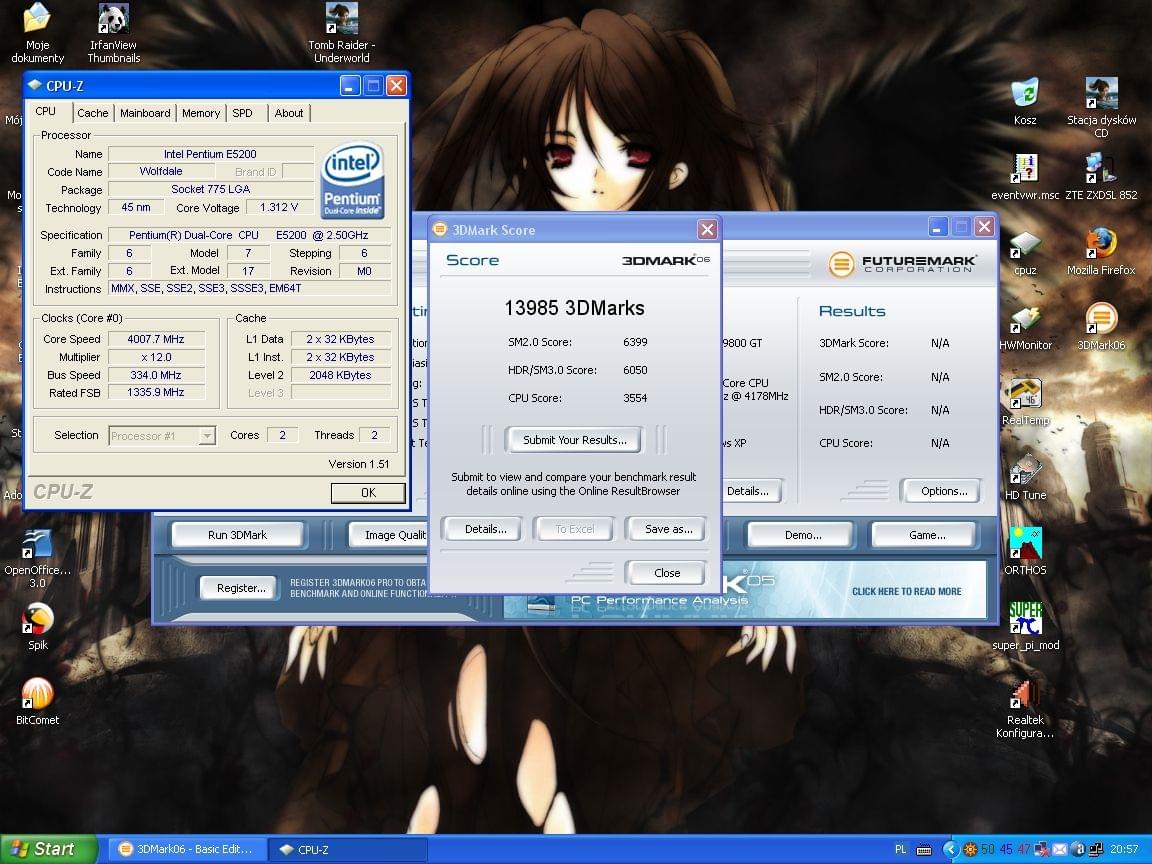Image resolution: width=1152 pixels, height=864 pixels.
Task: Launch Spik desktop shortcut
Action: pyautogui.click(x=37, y=627)
